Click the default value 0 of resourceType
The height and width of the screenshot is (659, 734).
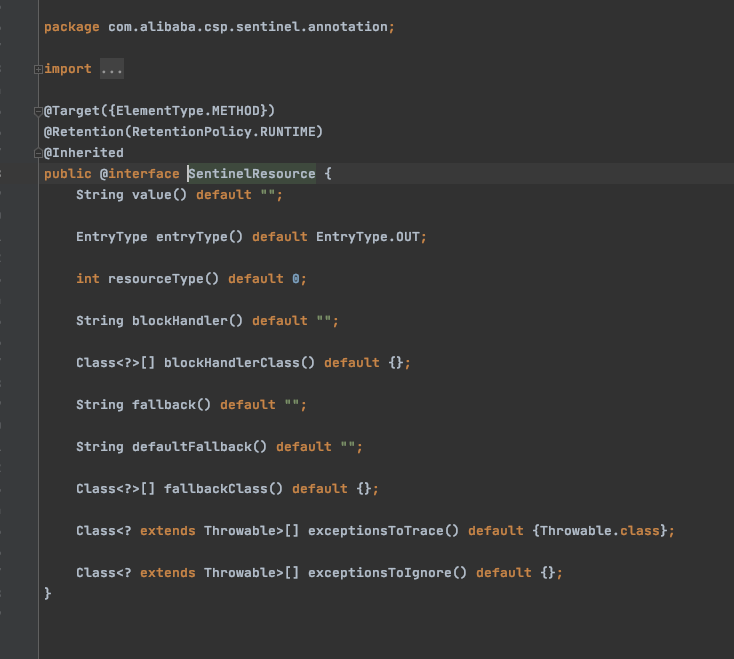295,279
